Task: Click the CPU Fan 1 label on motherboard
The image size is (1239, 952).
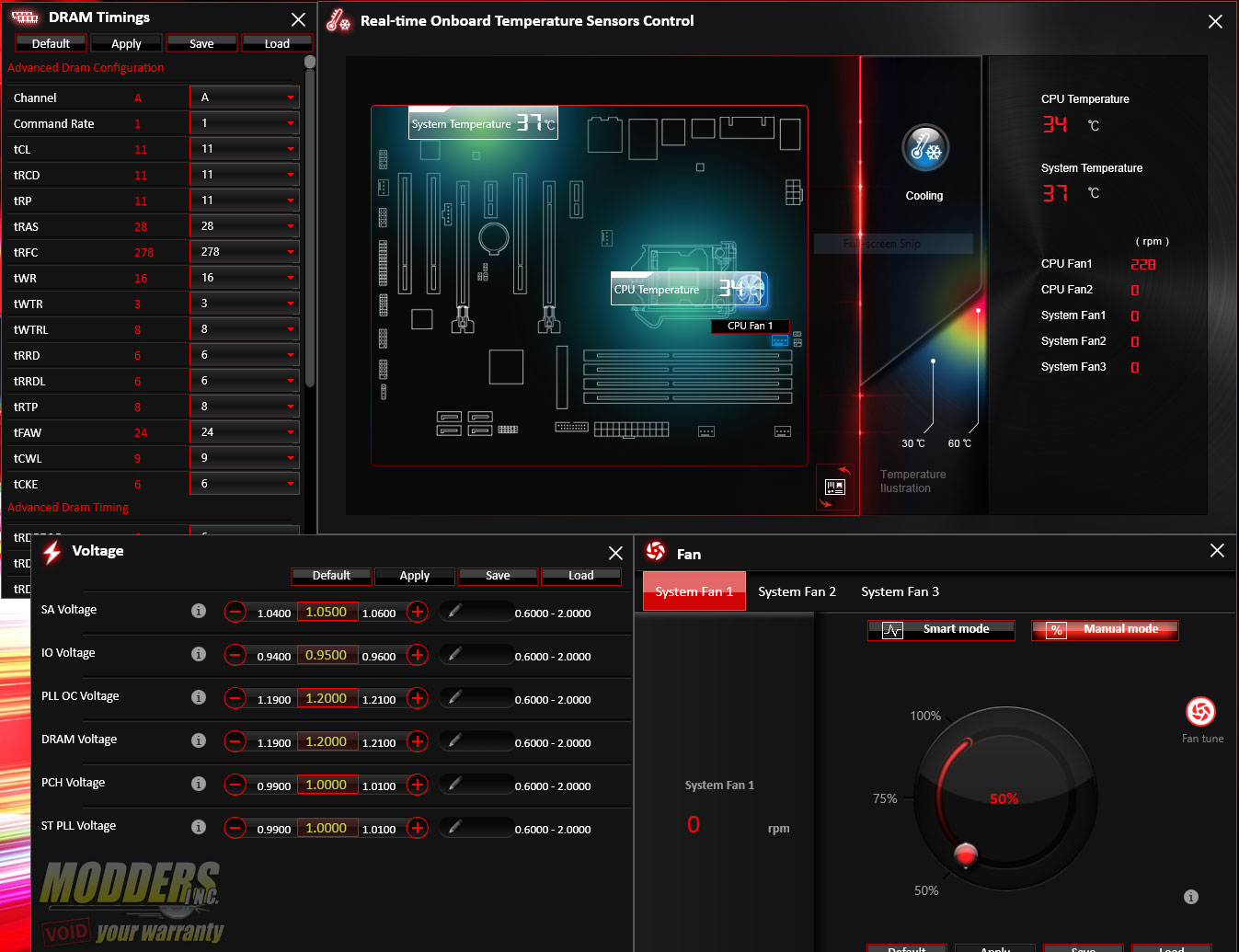Action: pos(751,326)
